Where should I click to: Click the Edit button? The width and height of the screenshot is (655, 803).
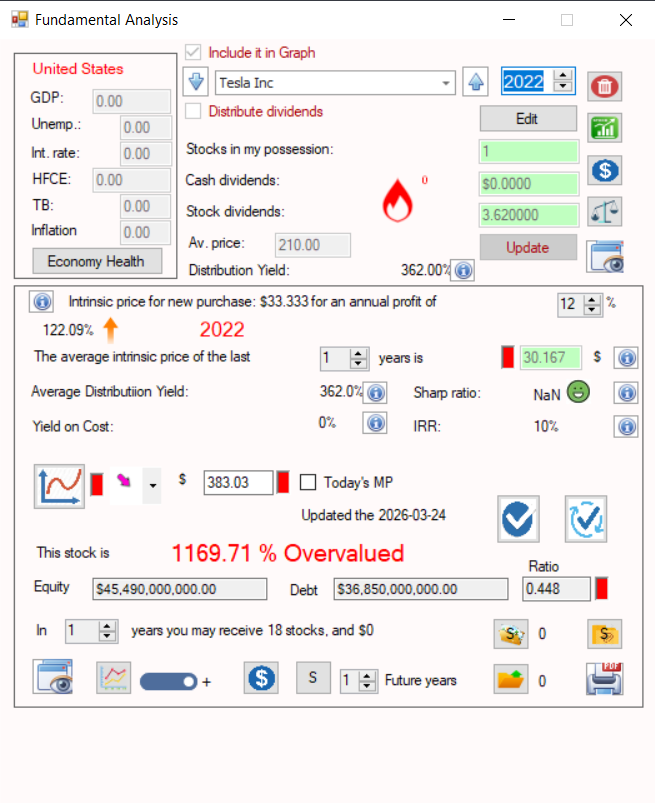click(528, 119)
